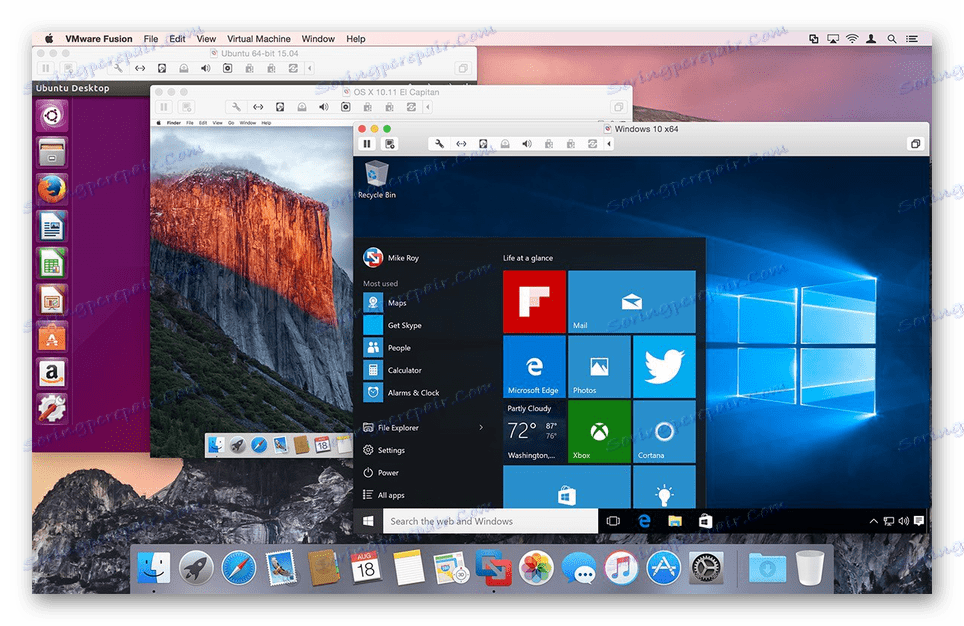
Task: Open Action Center in Windows tray
Action: (919, 521)
